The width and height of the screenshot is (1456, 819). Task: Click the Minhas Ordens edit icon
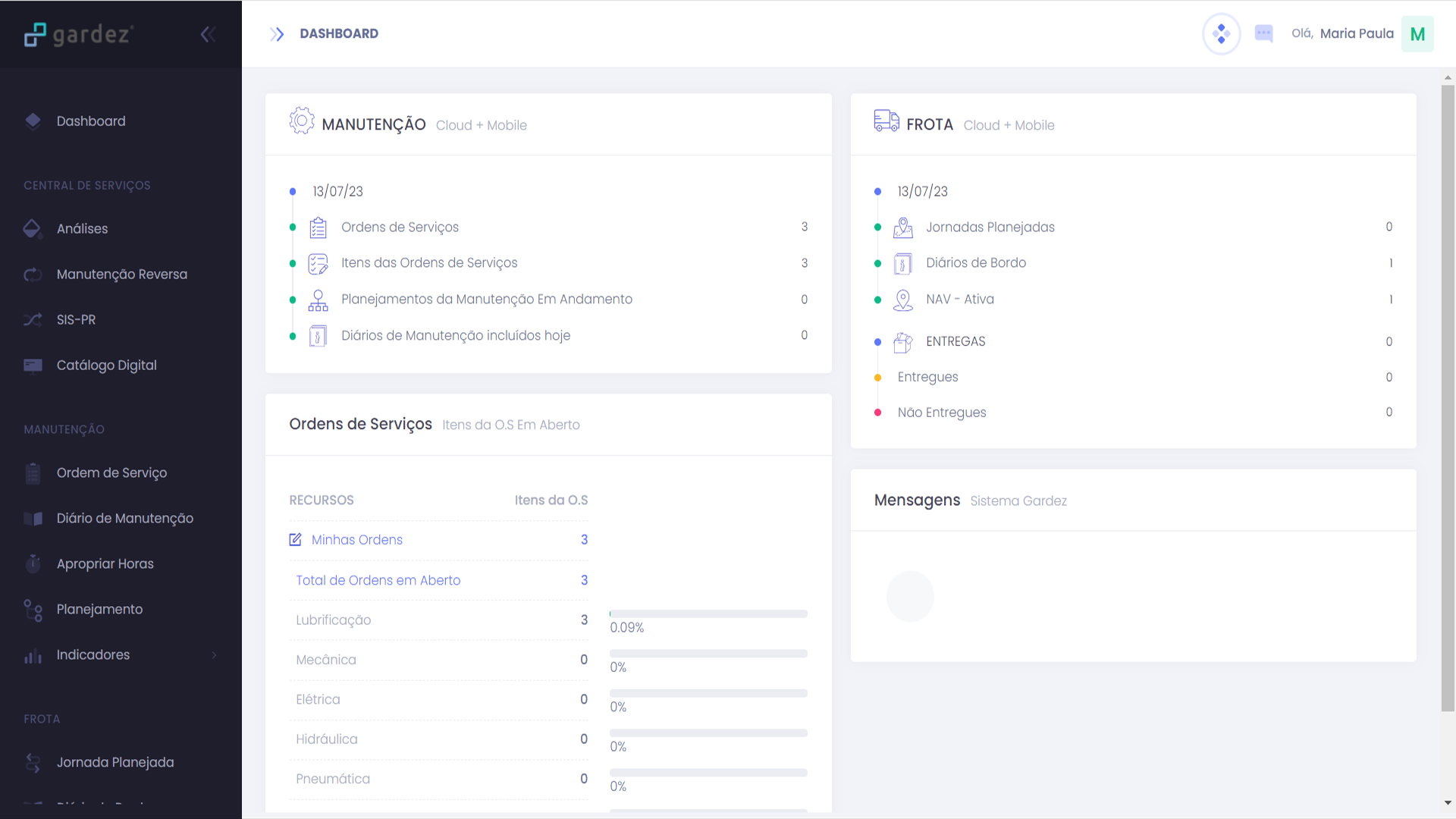[295, 540]
